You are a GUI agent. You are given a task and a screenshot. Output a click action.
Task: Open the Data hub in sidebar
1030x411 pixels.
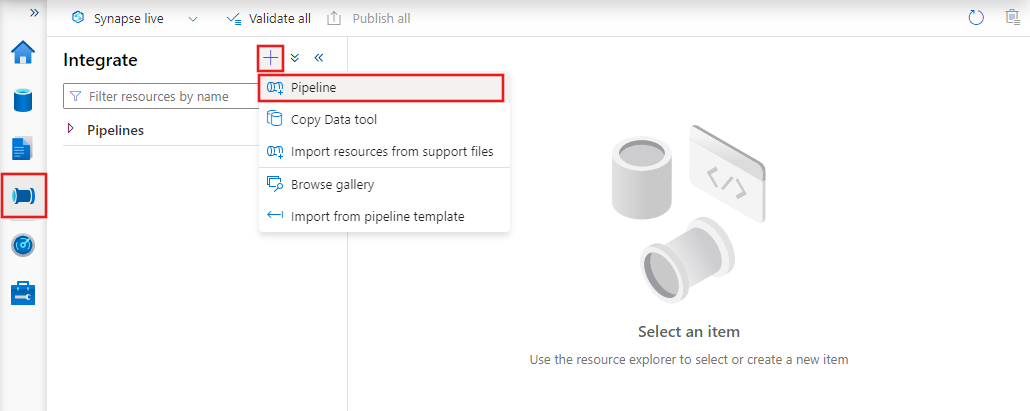[x=23, y=101]
